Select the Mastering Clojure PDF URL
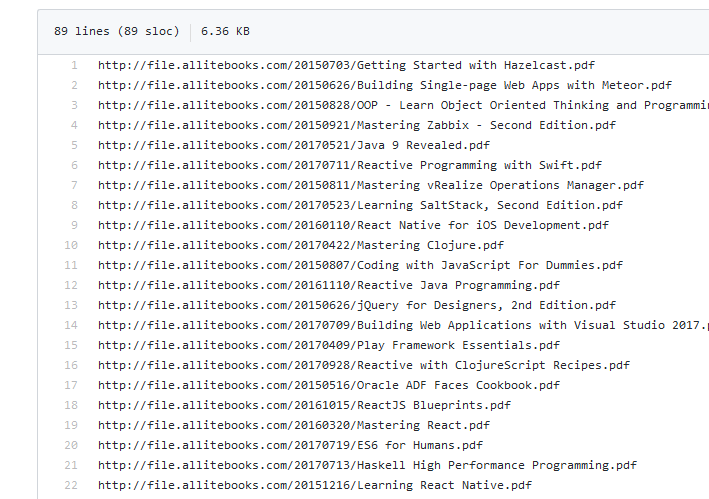The width and height of the screenshot is (709, 499). tap(300, 245)
